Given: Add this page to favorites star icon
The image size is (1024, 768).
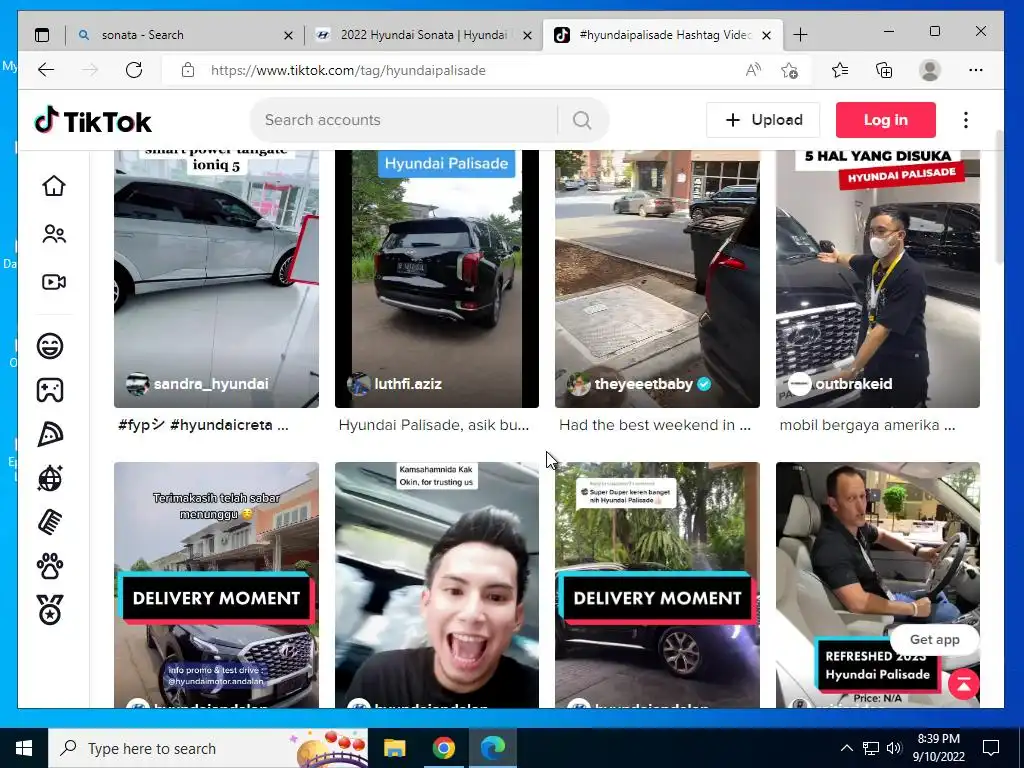Looking at the screenshot, I should pyautogui.click(x=790, y=70).
